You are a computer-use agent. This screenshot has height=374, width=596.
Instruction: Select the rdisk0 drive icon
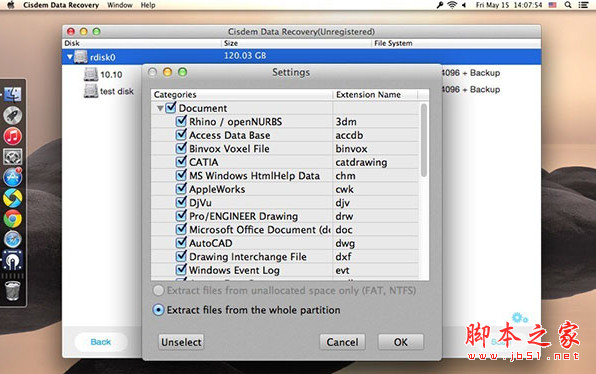coord(81,57)
